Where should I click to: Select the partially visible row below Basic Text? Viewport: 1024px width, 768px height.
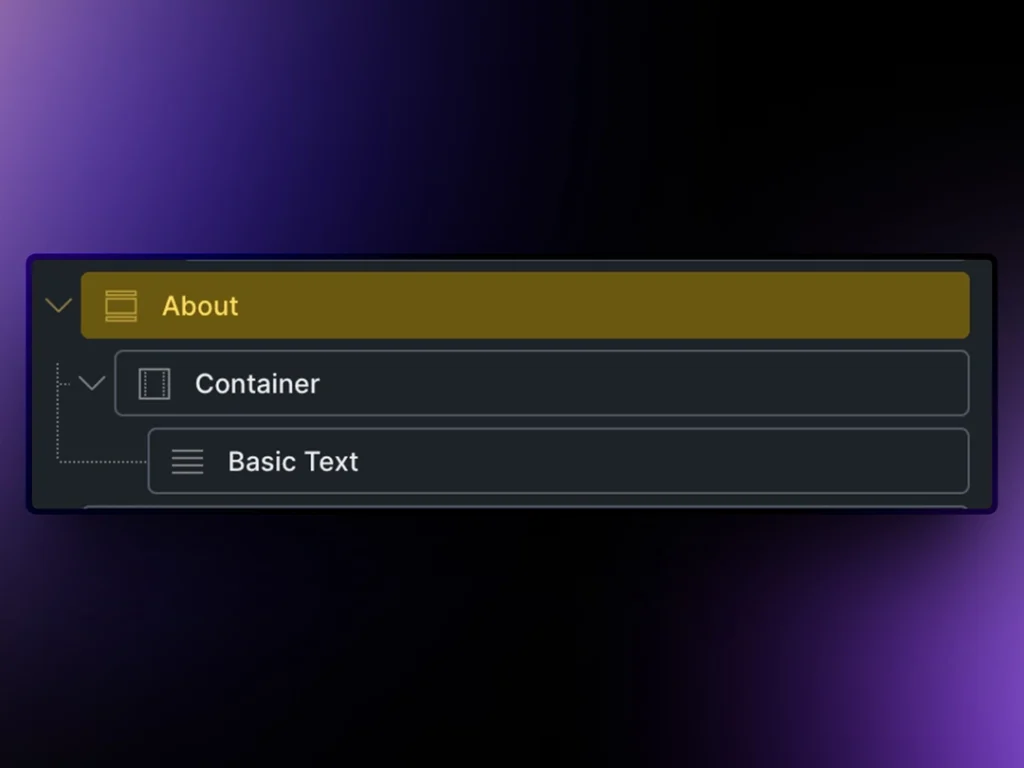click(x=525, y=507)
